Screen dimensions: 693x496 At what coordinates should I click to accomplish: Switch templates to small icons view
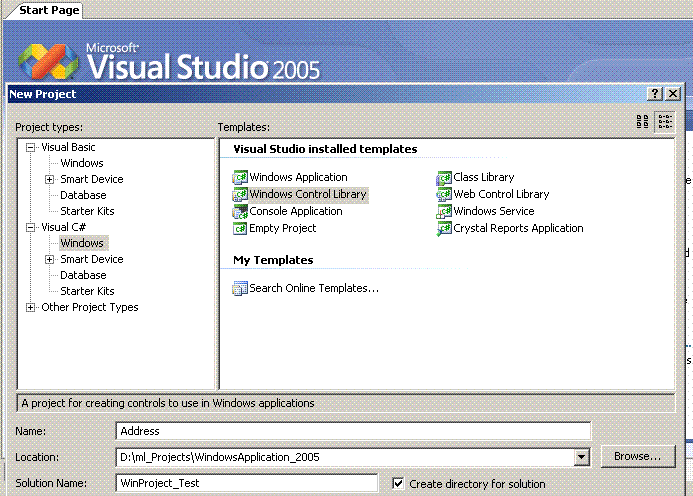665,121
